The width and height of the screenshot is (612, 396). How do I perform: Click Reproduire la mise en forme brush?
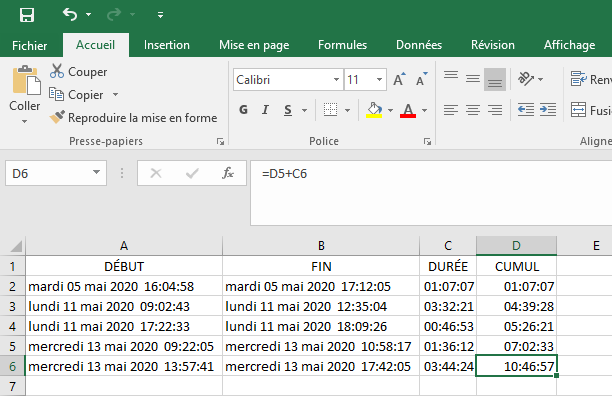[57, 117]
